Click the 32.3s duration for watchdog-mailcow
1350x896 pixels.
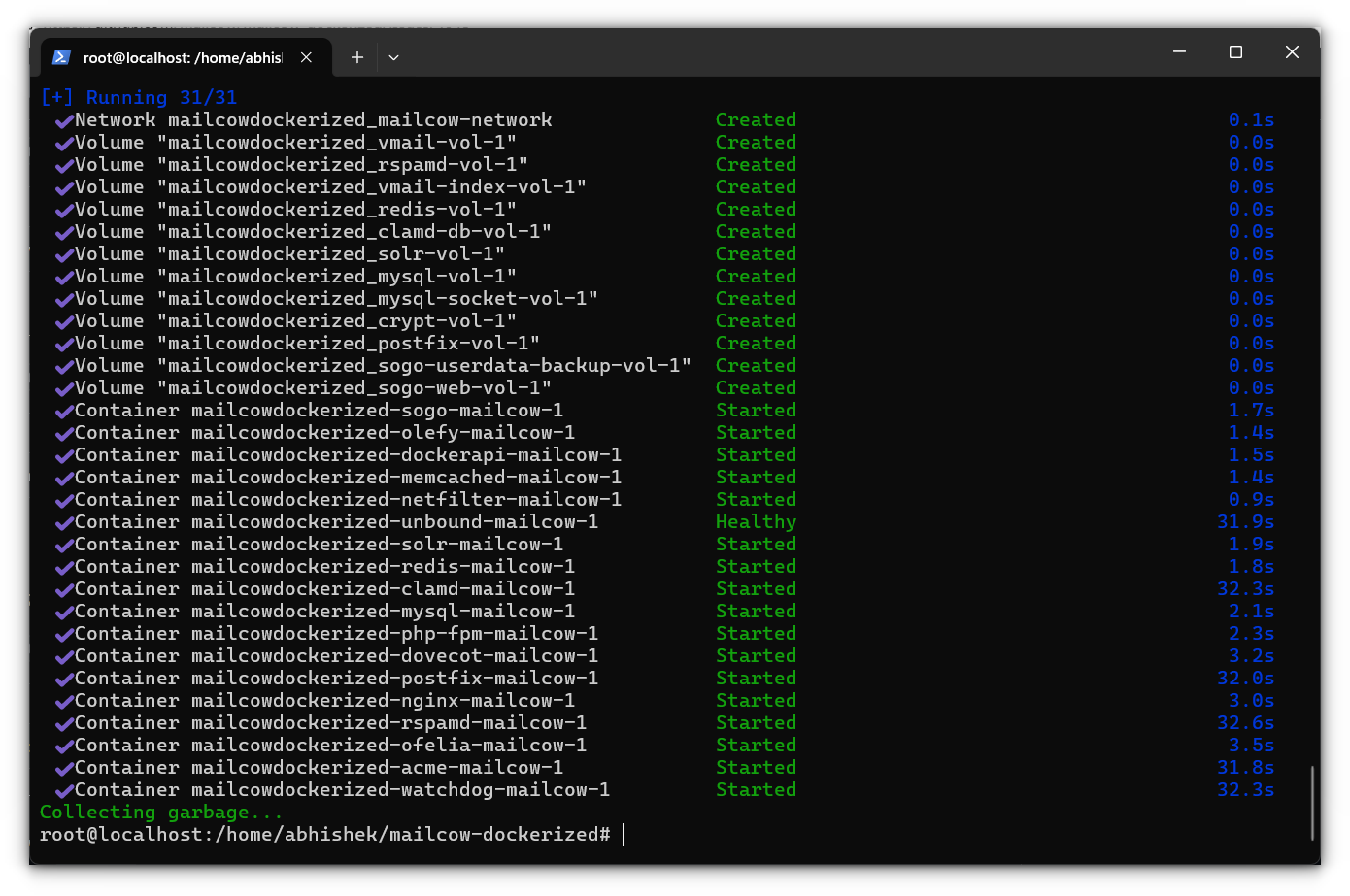click(1245, 789)
